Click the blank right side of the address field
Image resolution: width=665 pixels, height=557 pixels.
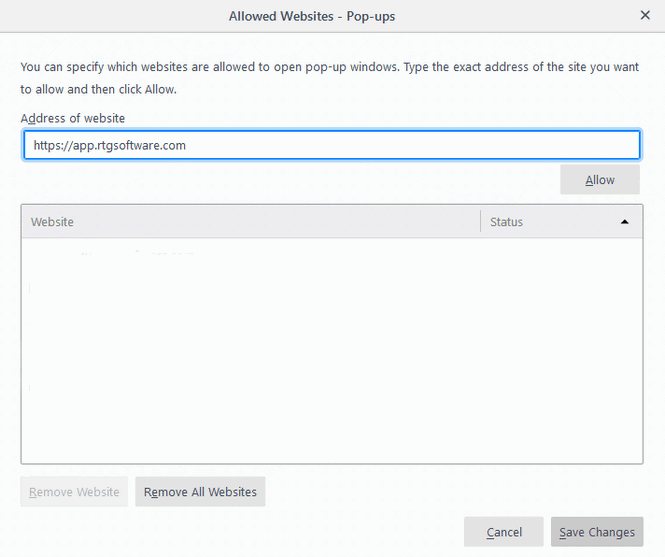450,145
